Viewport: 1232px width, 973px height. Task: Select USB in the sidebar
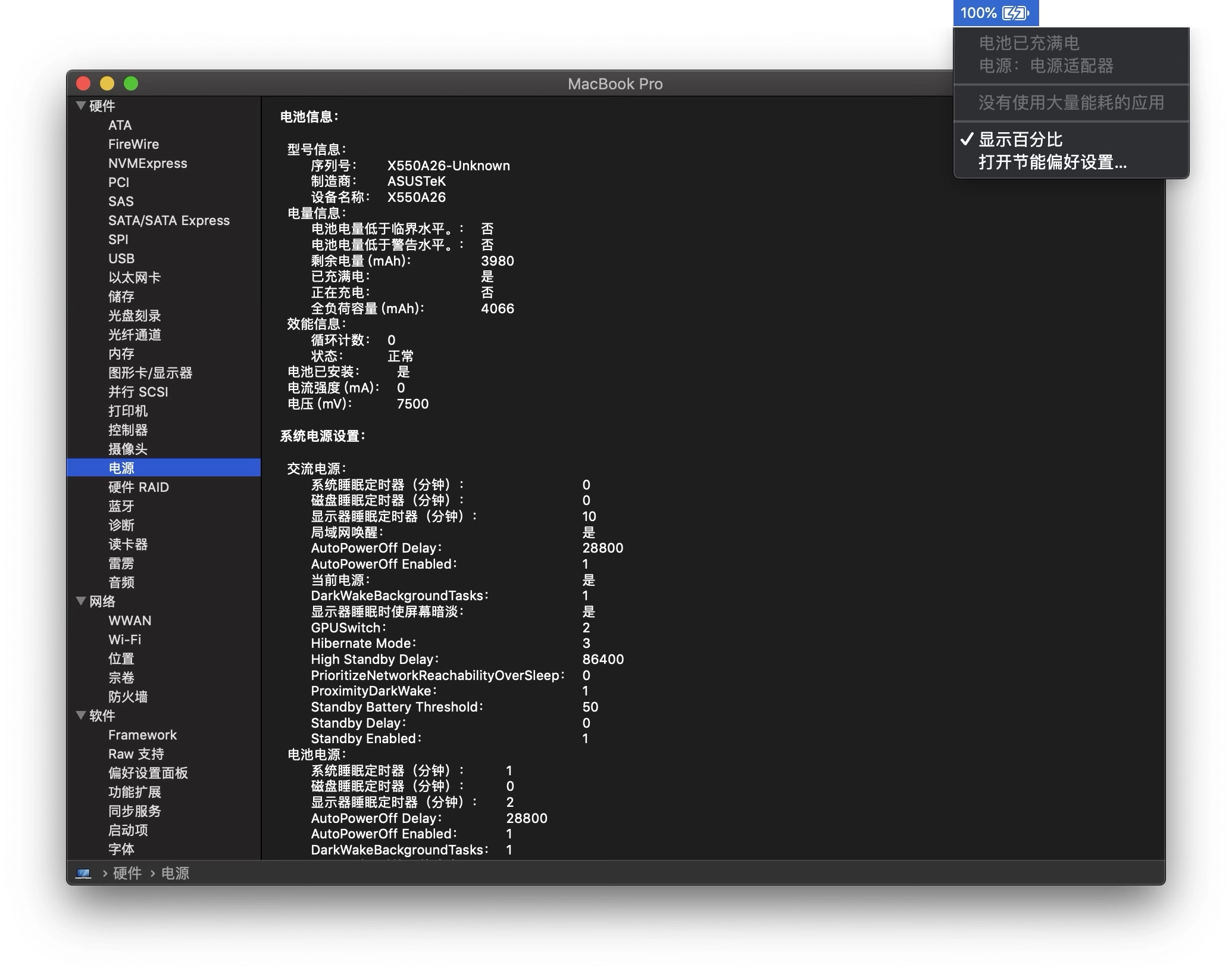(x=121, y=258)
